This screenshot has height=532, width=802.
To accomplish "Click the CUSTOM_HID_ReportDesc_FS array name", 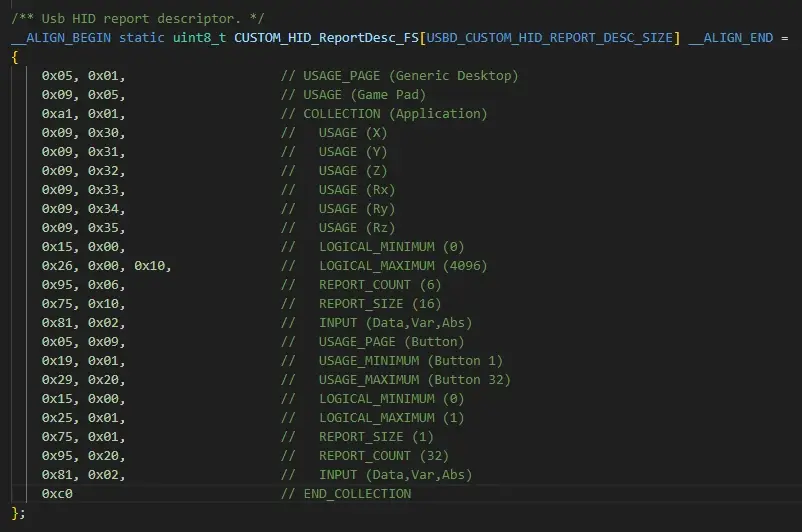I will tap(326, 38).
